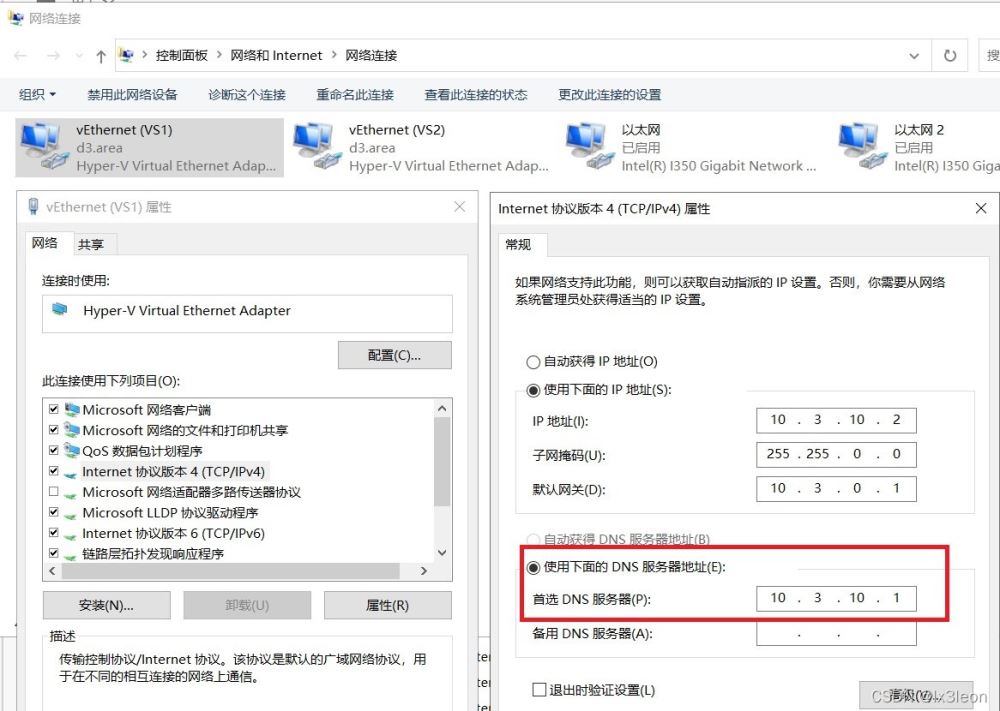Screen dimensions: 1000x711
Task: Uncheck the Microsoft 网络客户端 checkbox
Action: (x=54, y=409)
